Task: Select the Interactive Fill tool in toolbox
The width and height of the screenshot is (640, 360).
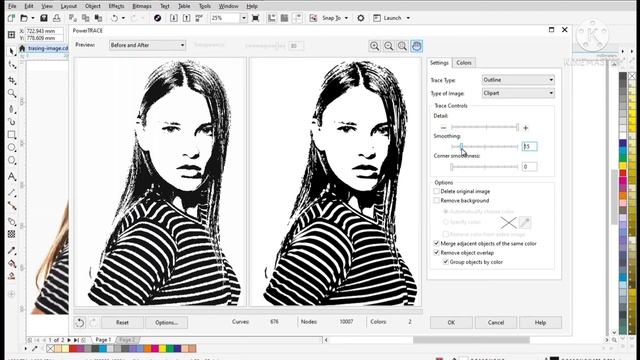Action: [x=12, y=264]
